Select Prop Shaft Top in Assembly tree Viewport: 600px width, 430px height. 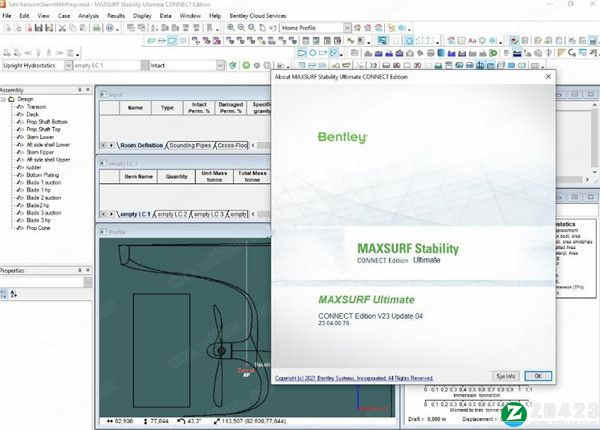click(44, 129)
